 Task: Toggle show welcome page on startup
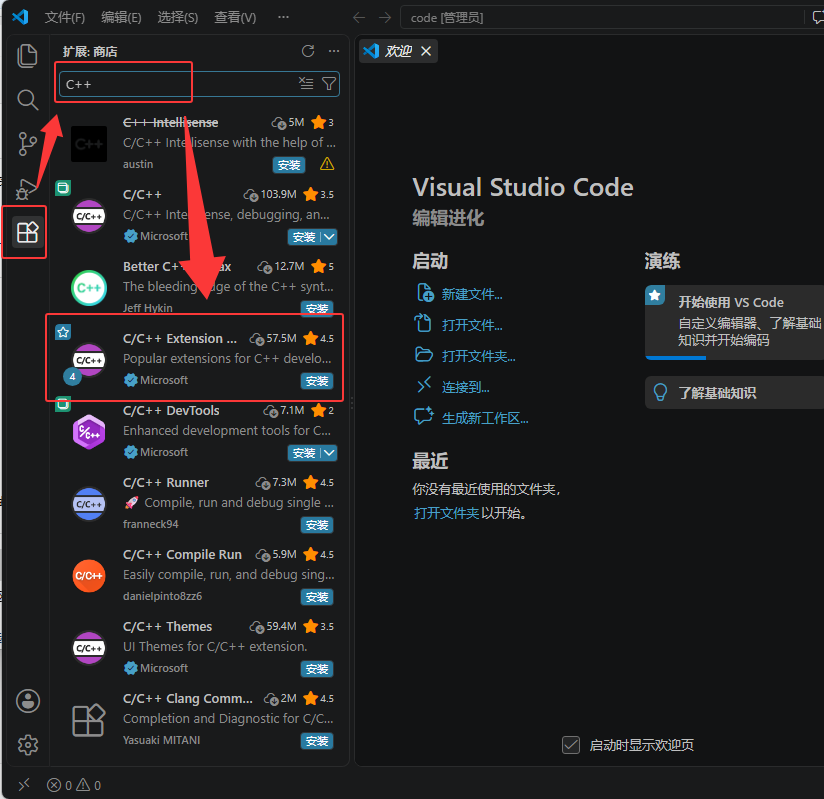pos(571,744)
